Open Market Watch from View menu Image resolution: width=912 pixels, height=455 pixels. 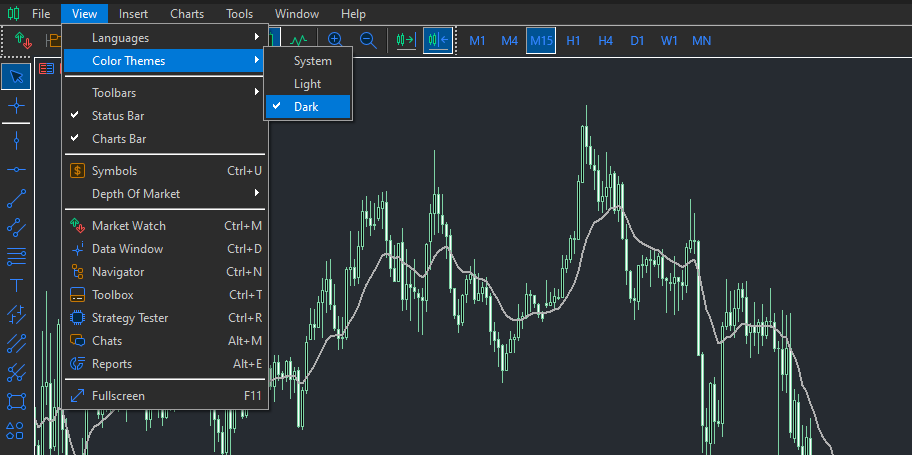(165, 226)
